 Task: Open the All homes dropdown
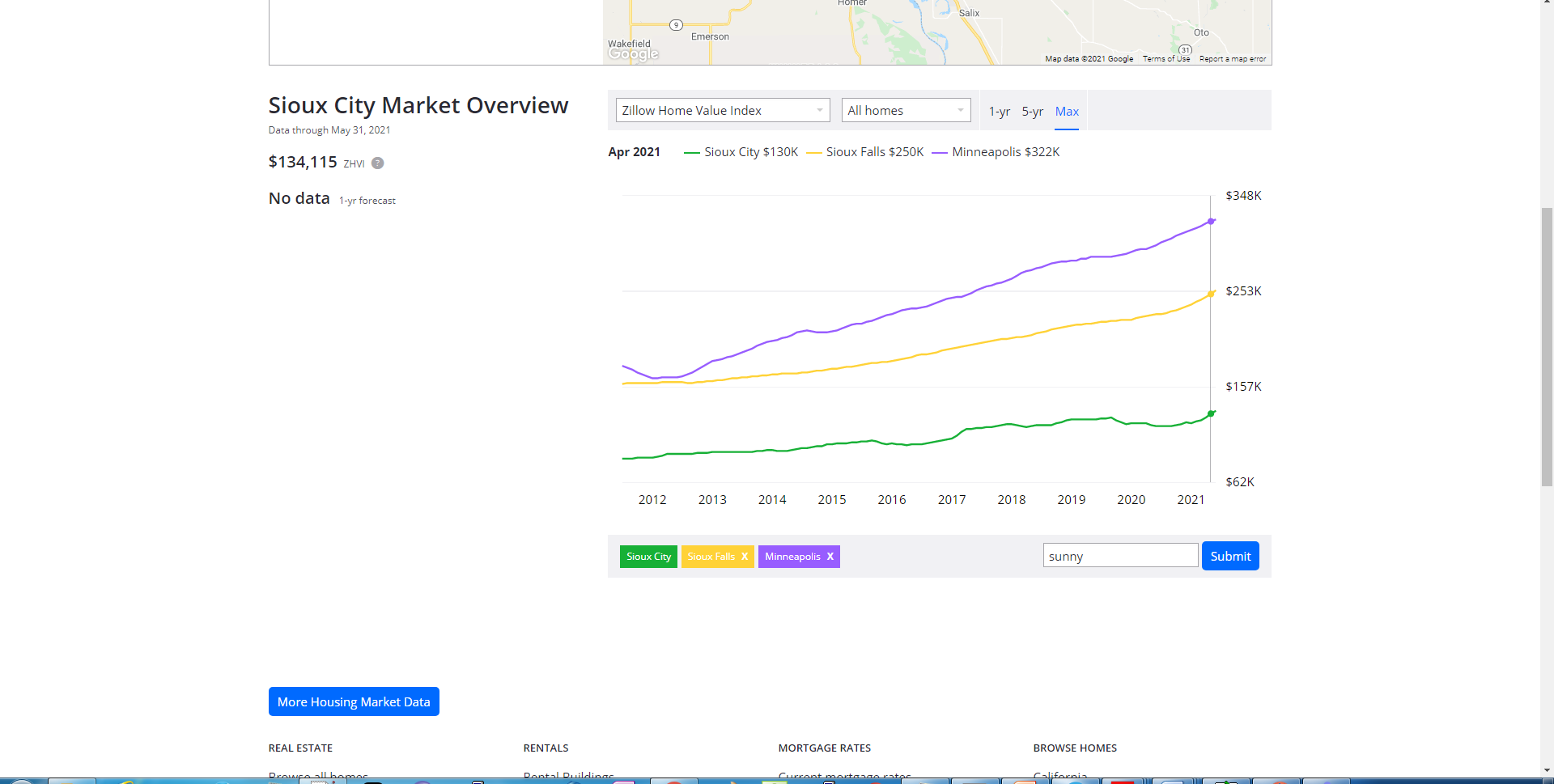coord(906,110)
